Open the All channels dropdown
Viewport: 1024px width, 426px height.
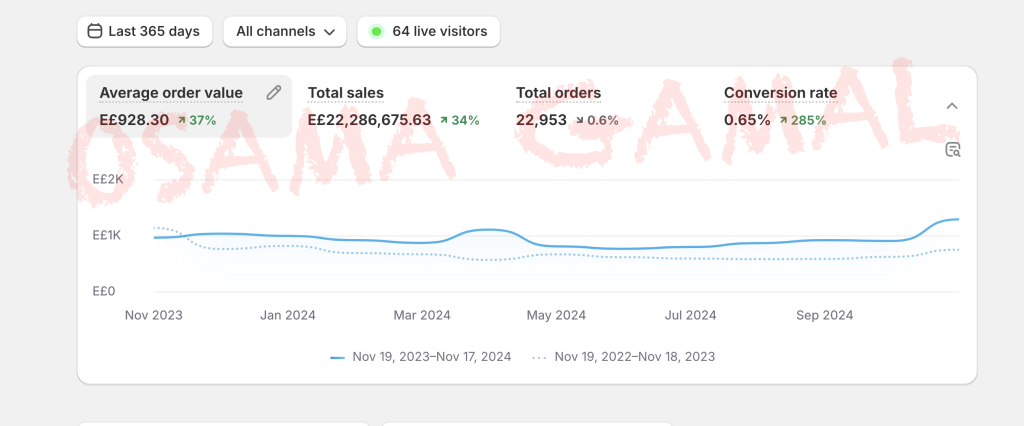tap(284, 32)
